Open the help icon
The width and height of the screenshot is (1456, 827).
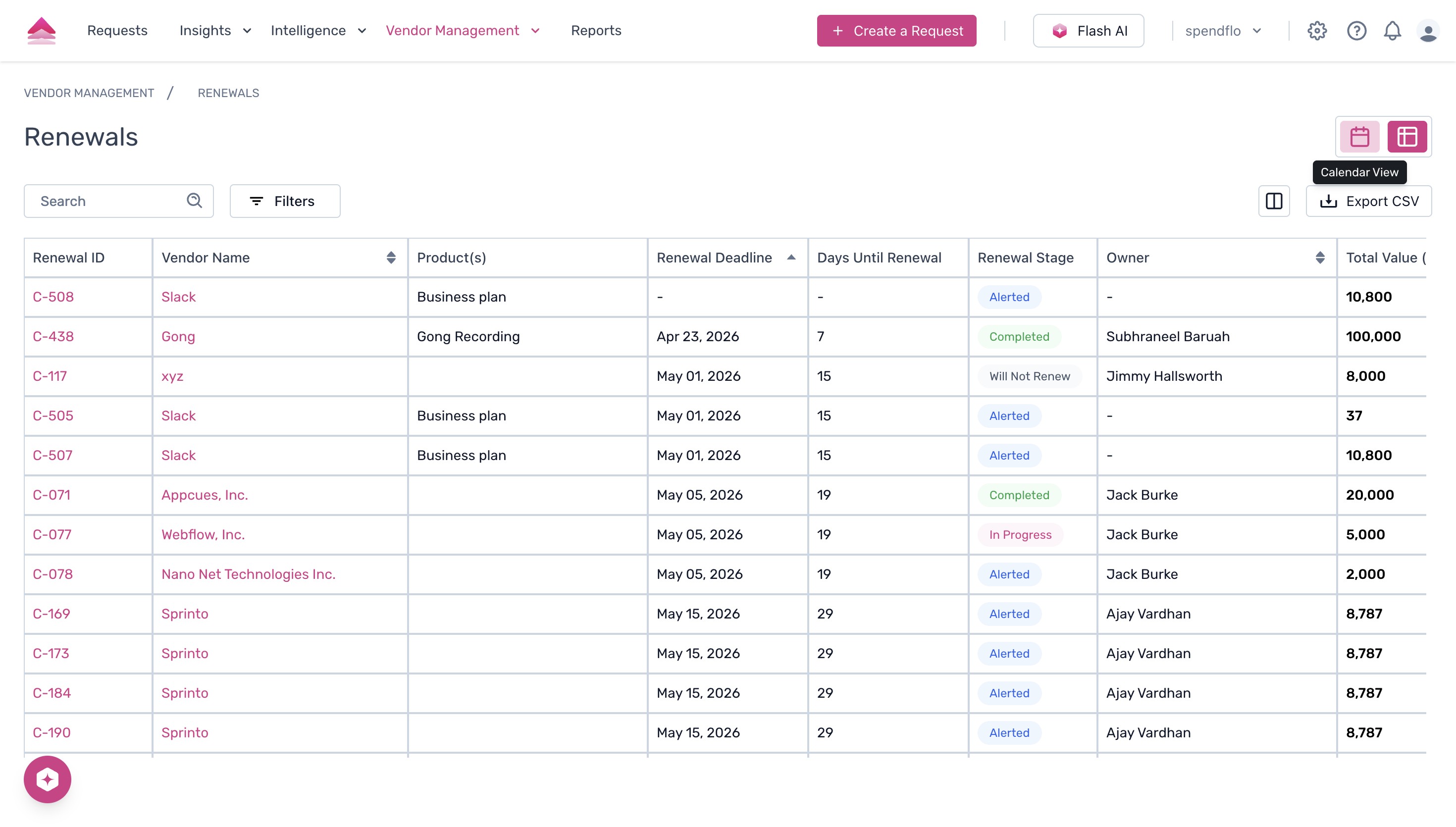pos(1356,31)
